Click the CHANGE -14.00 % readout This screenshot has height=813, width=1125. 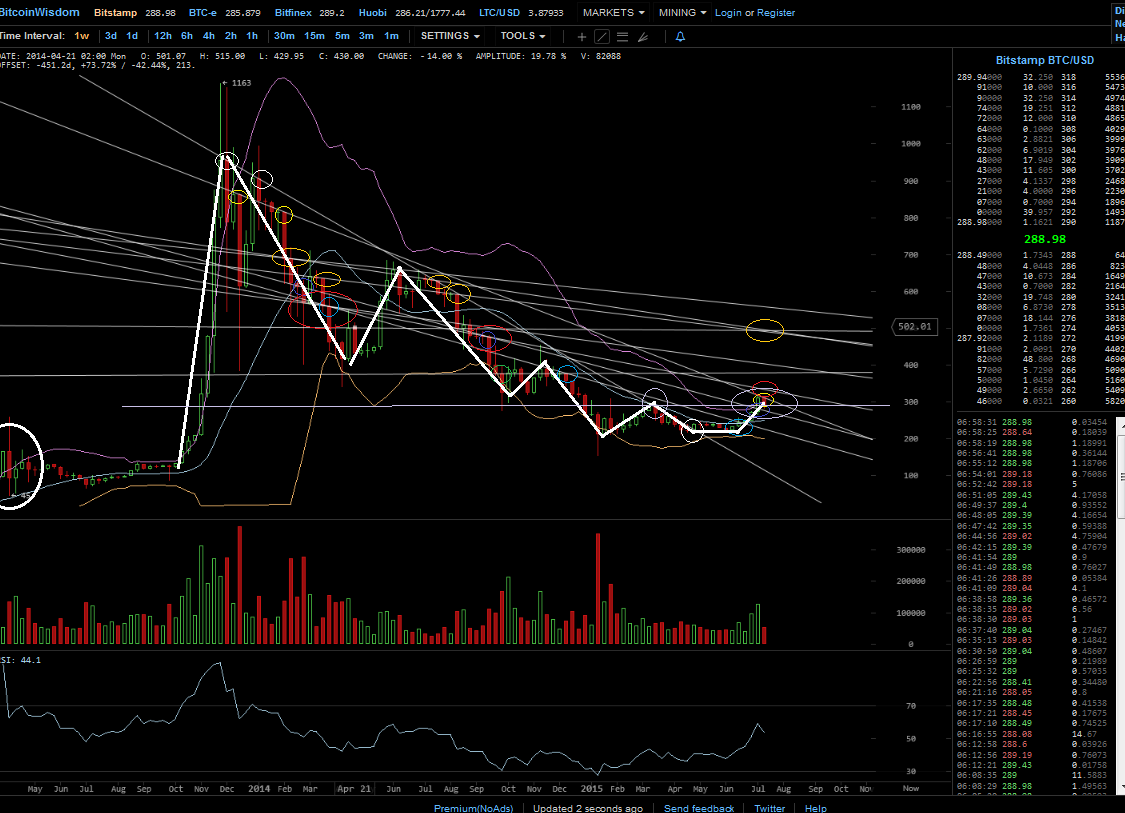tap(420, 56)
